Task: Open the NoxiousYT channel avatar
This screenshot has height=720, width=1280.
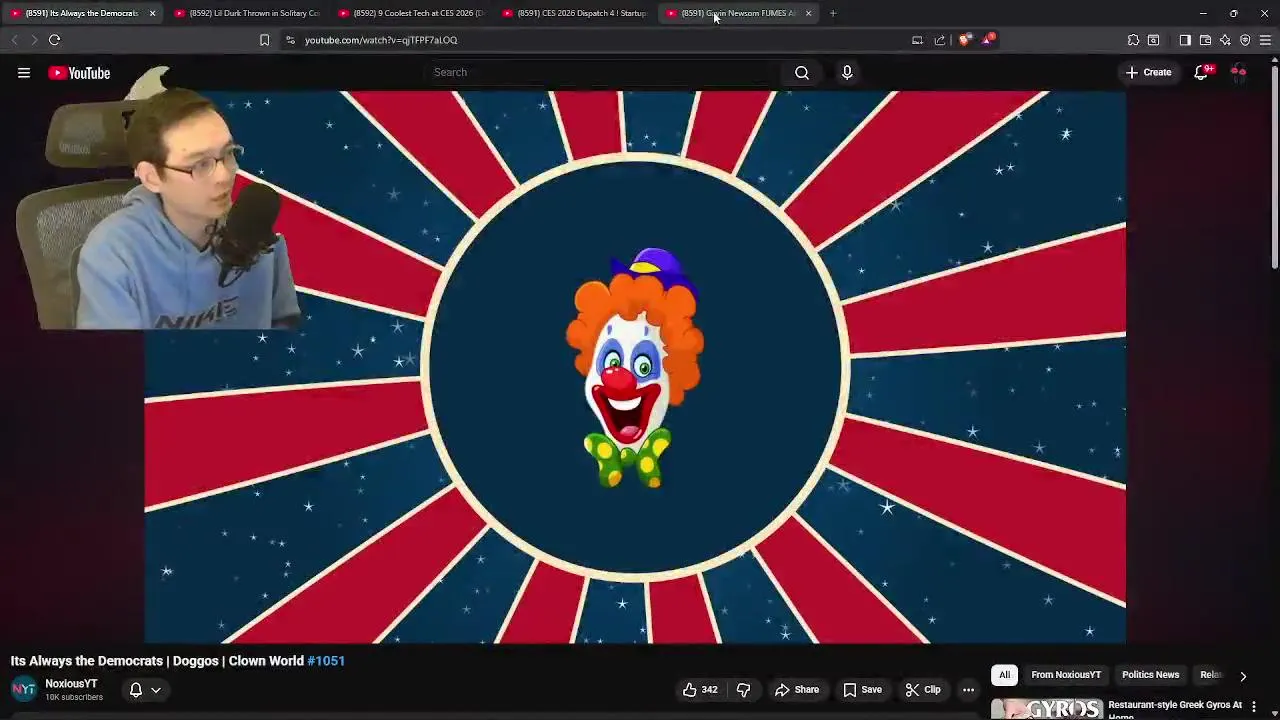Action: [x=24, y=690]
